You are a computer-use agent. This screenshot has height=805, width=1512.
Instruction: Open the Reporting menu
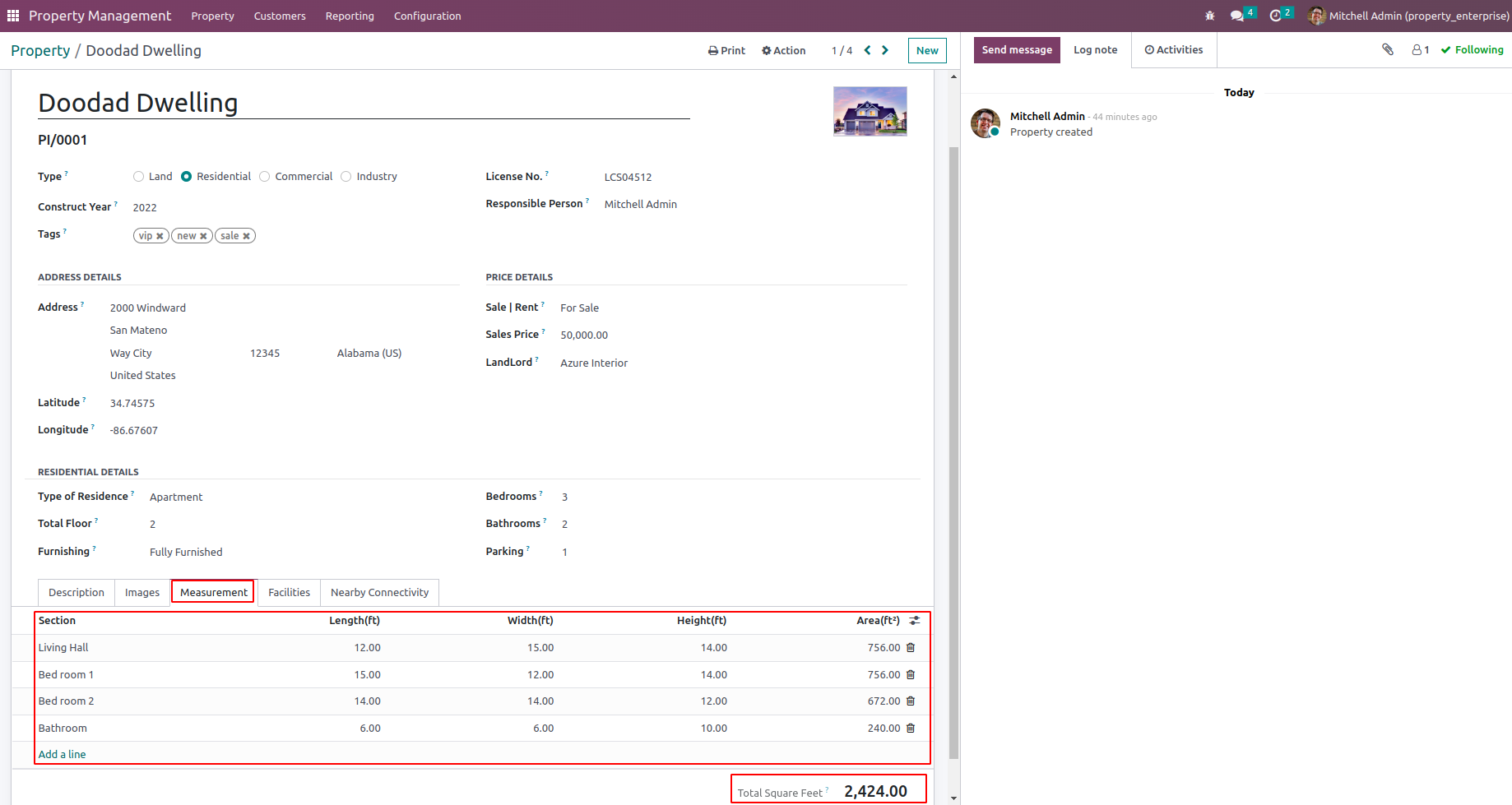(x=350, y=16)
